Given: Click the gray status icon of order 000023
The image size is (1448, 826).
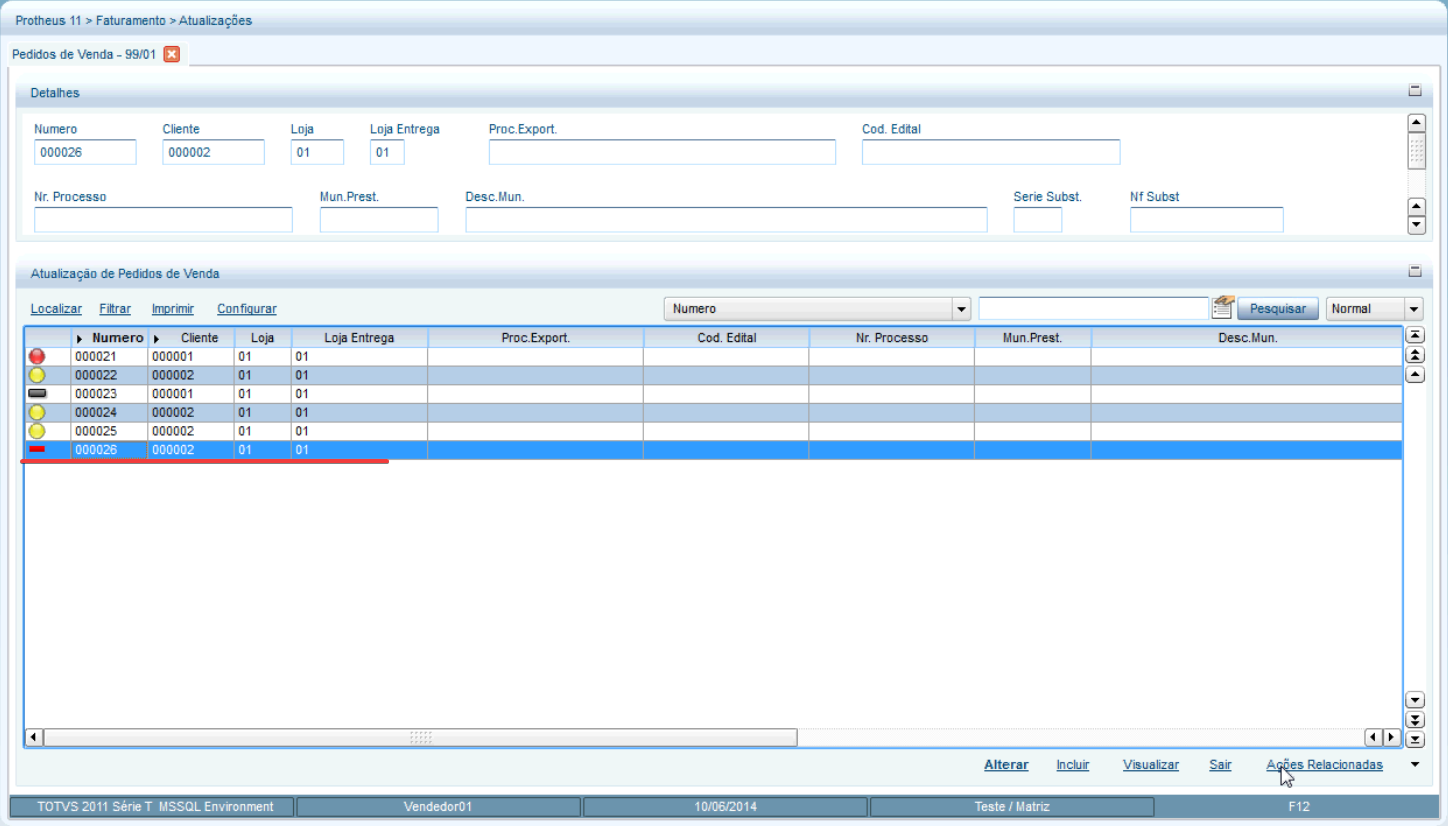Looking at the screenshot, I should (38, 394).
